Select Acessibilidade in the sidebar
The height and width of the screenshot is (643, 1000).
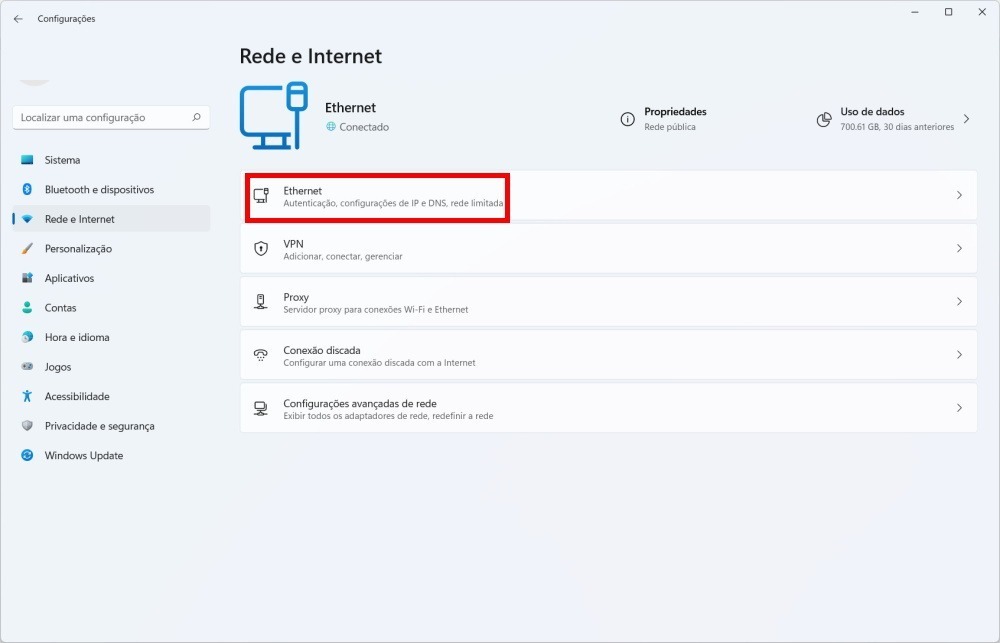coord(111,396)
